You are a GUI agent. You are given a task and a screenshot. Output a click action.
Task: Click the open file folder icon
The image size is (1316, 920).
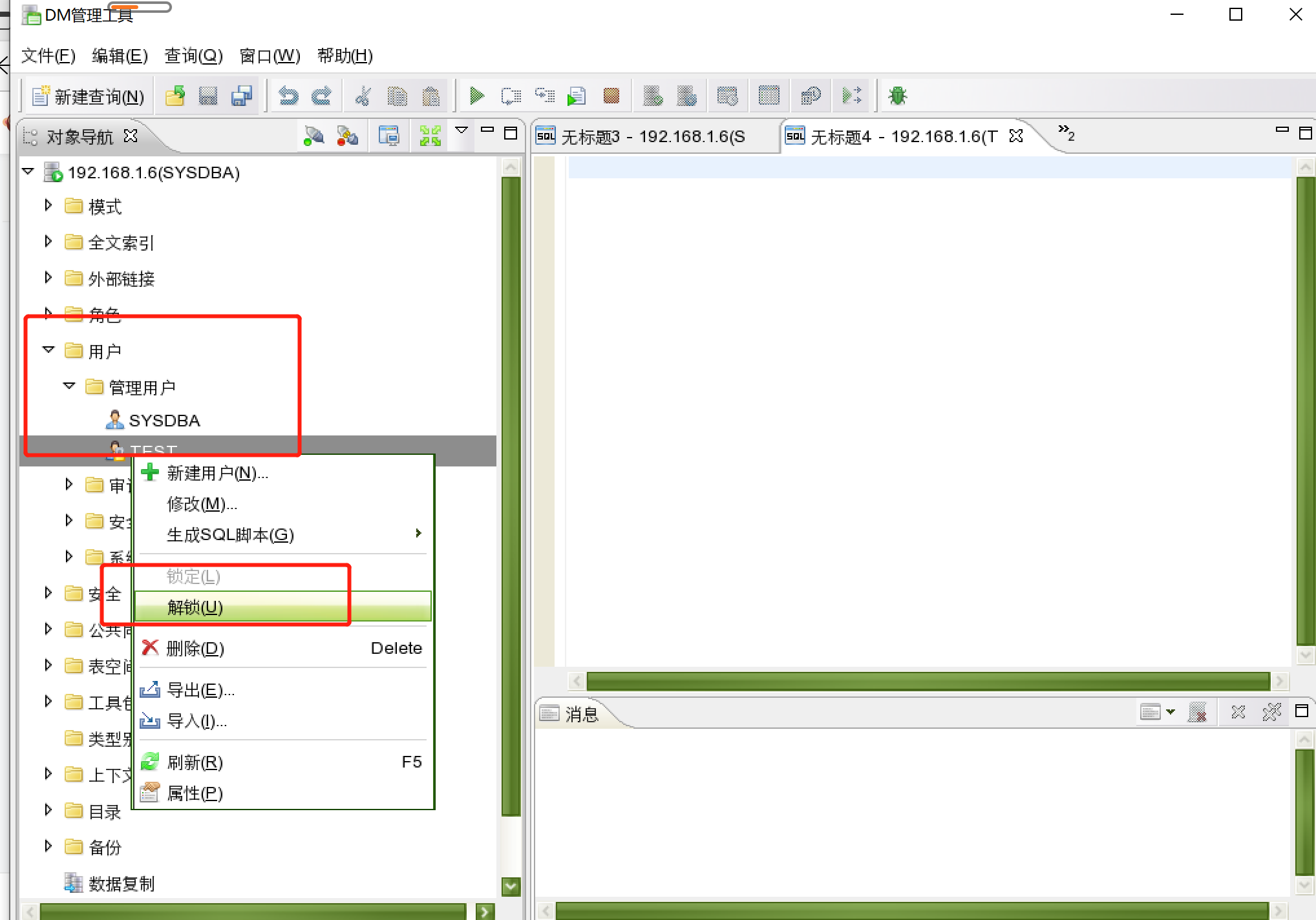point(175,96)
